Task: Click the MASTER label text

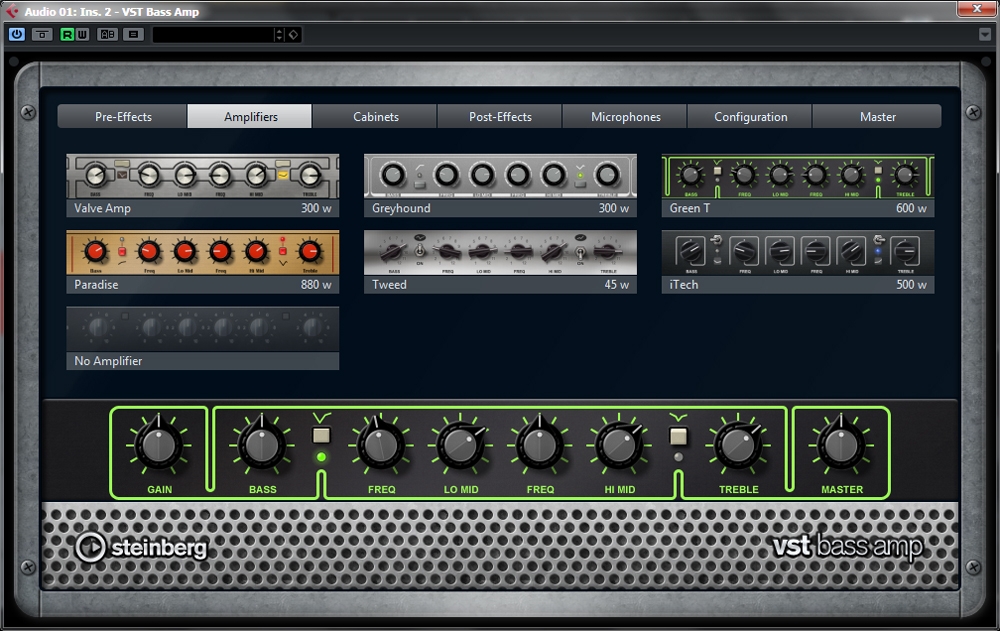Action: click(842, 489)
